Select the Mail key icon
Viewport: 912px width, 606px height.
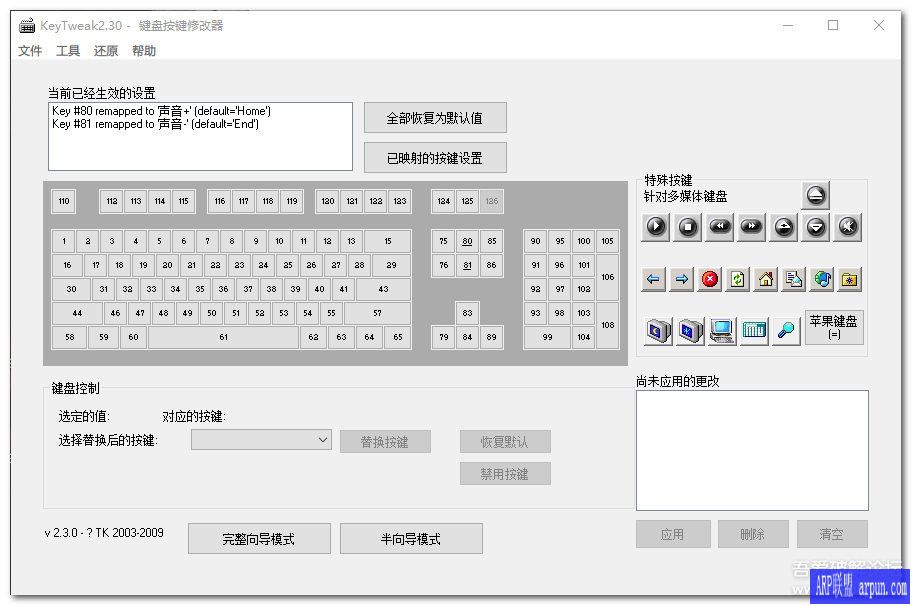[794, 280]
